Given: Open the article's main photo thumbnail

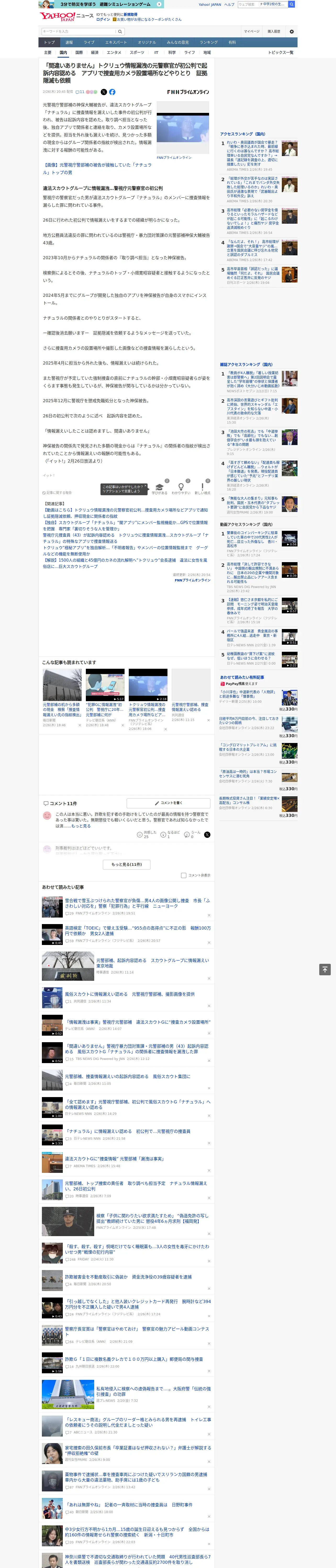Looking at the screenshot, I should [x=183, y=128].
